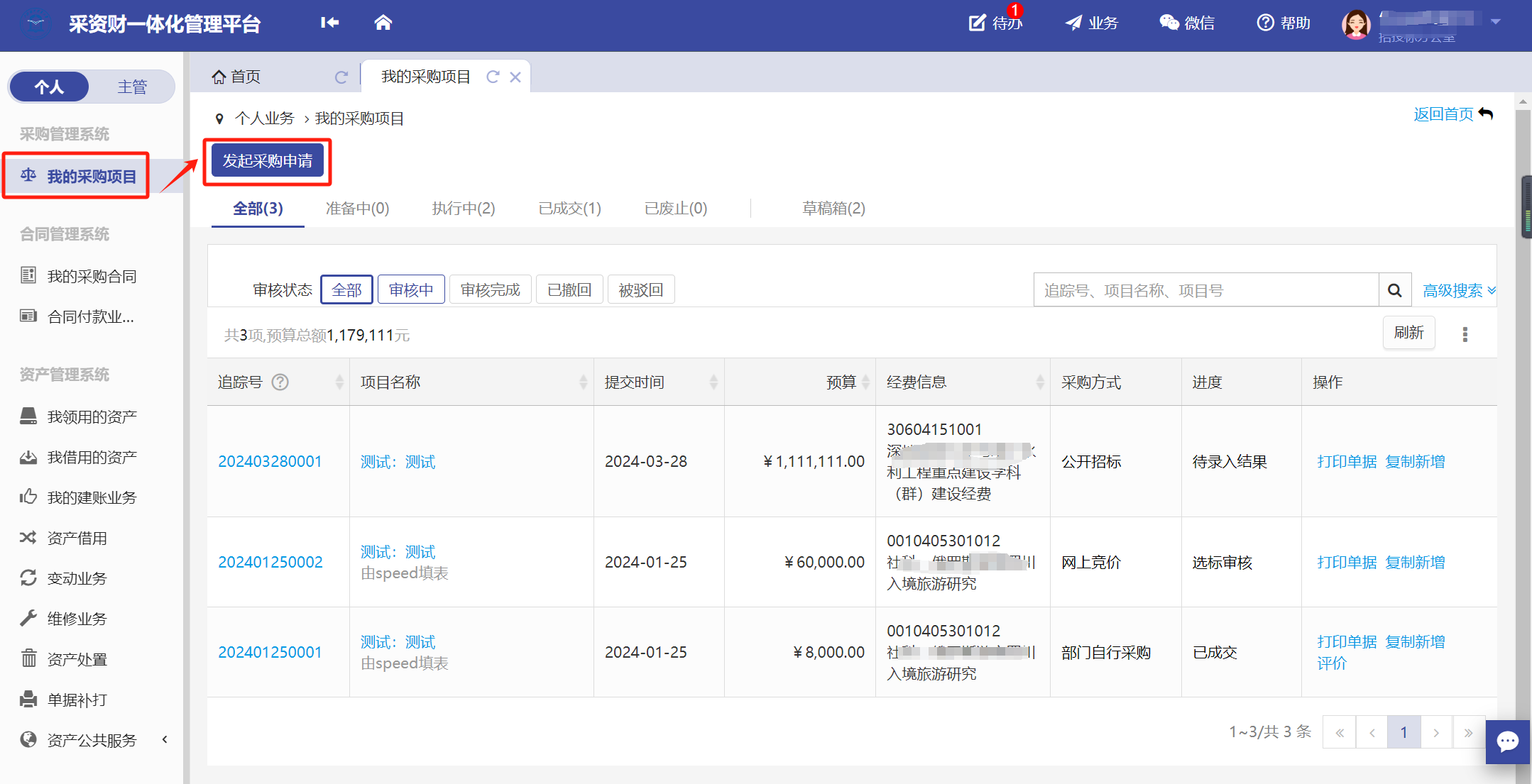The image size is (1532, 784).
Task: Click the sidebar collapse icon in header
Action: (329, 23)
